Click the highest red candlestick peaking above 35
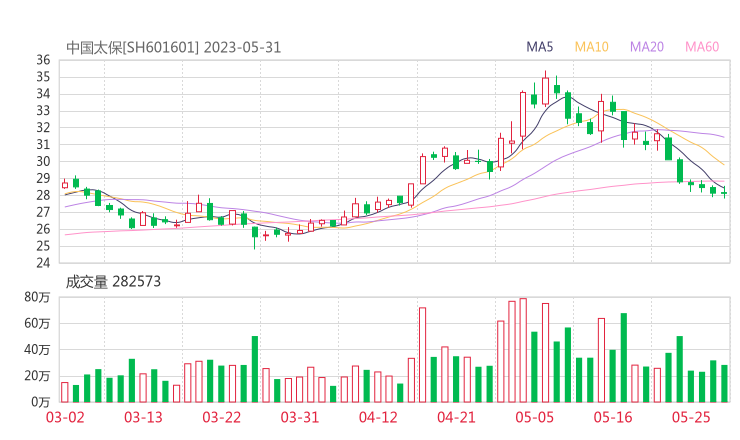This screenshot has height=440, width=740. (546, 91)
